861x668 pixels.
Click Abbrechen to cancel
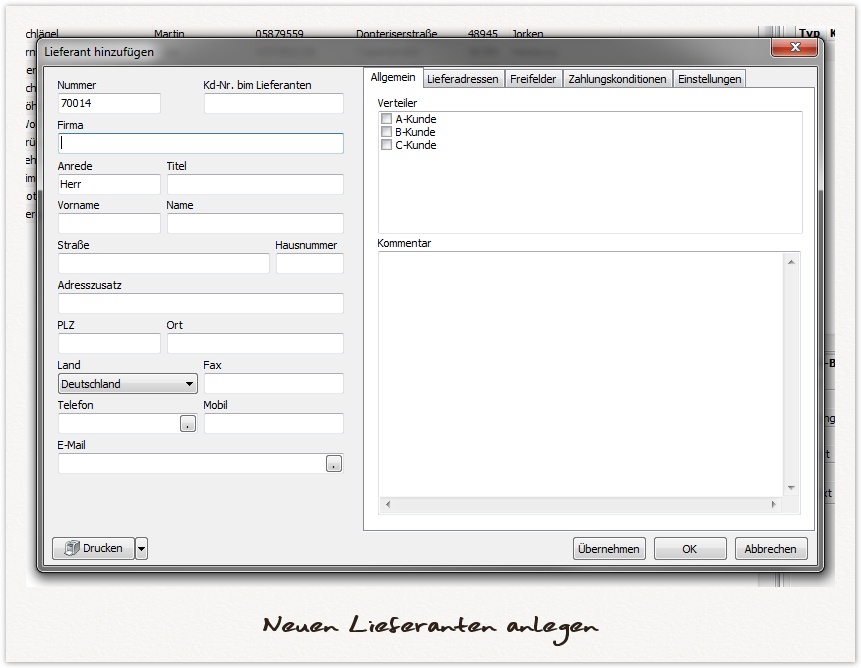771,549
